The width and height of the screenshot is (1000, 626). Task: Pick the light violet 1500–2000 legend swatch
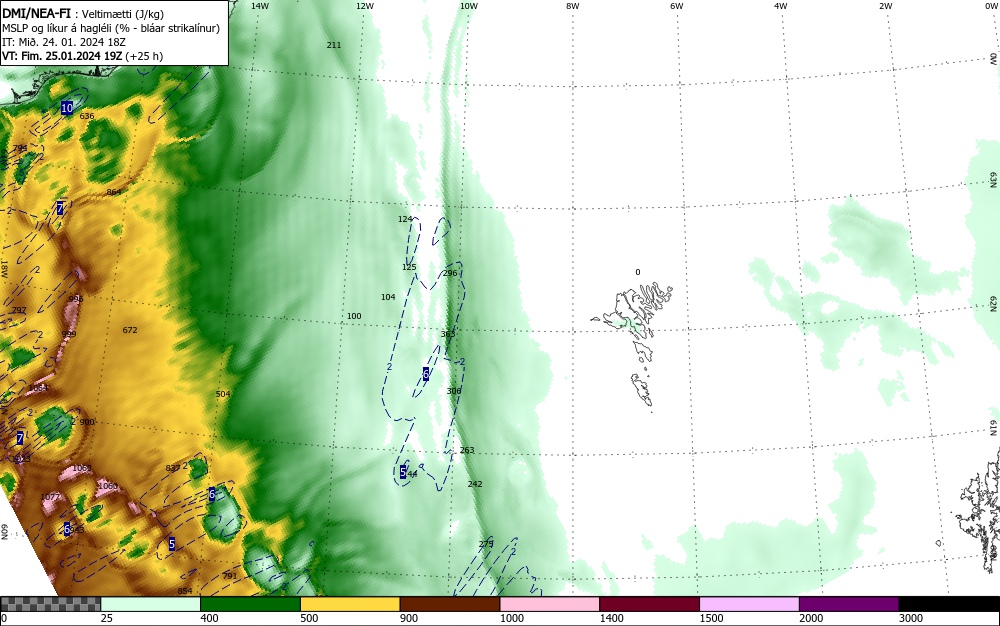[749, 604]
